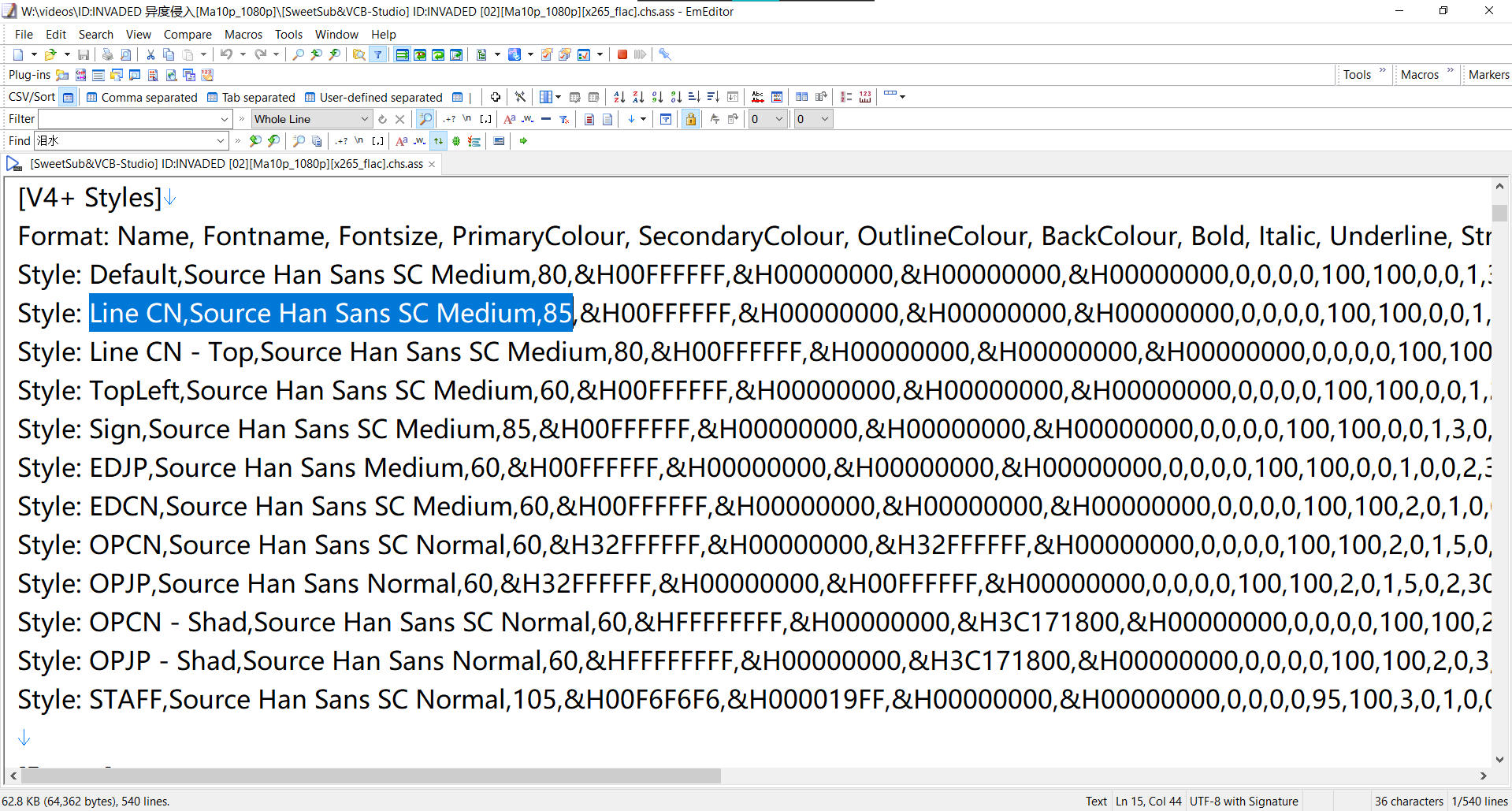The height and width of the screenshot is (811, 1512).
Task: Click the vertical scrollbar thumb
Action: (1499, 213)
